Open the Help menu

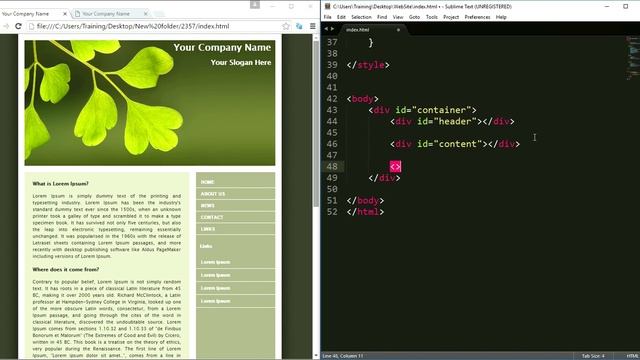(x=501, y=17)
